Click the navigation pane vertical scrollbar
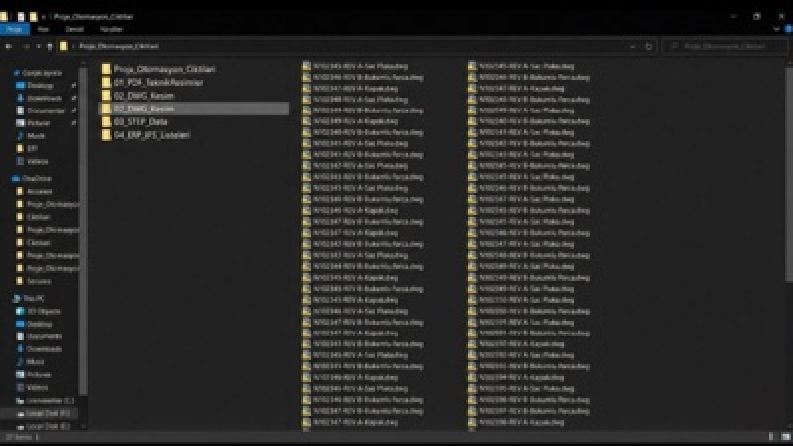This screenshot has width=793, height=446. tap(83, 233)
